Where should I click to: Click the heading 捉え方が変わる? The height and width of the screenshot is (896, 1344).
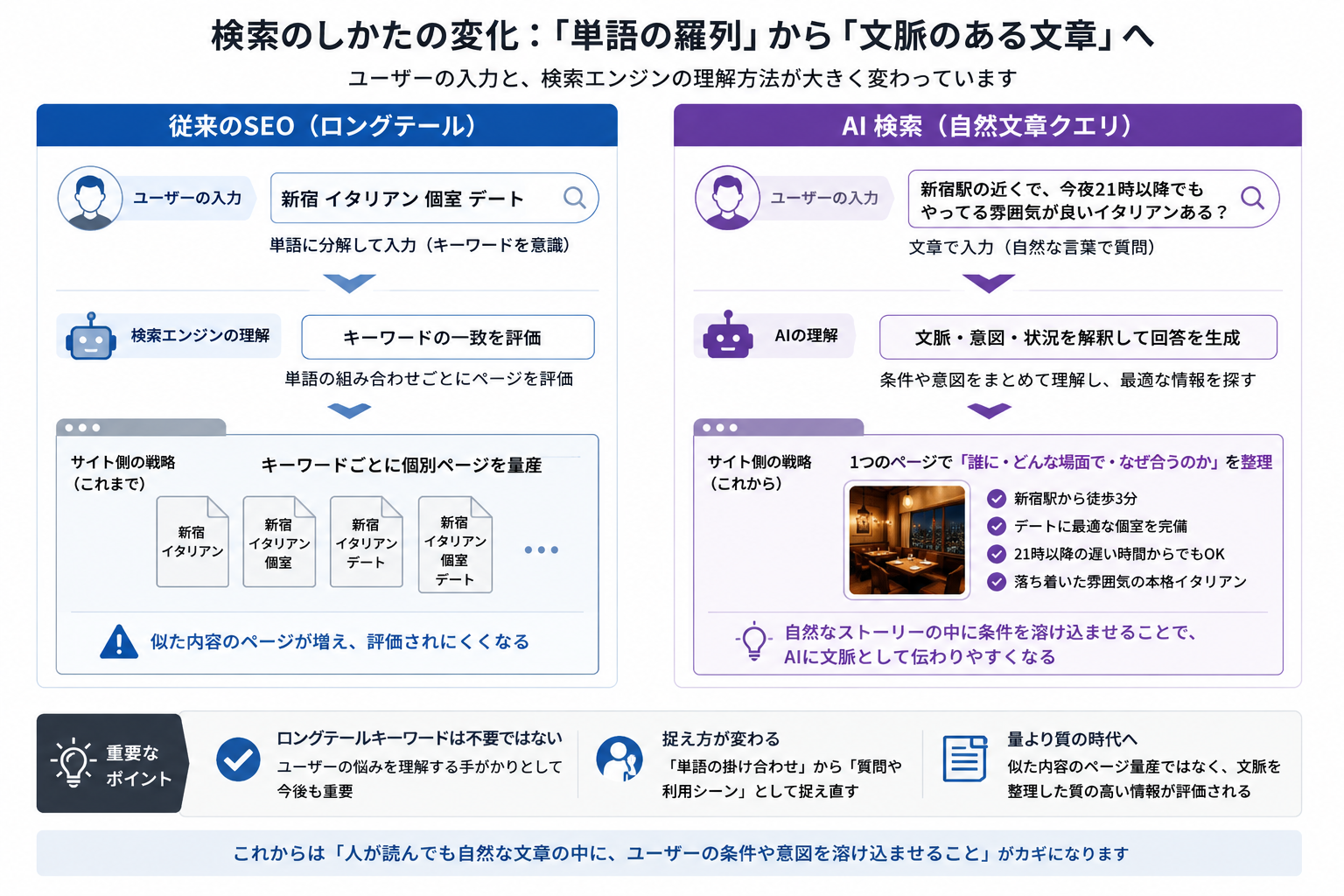721,738
